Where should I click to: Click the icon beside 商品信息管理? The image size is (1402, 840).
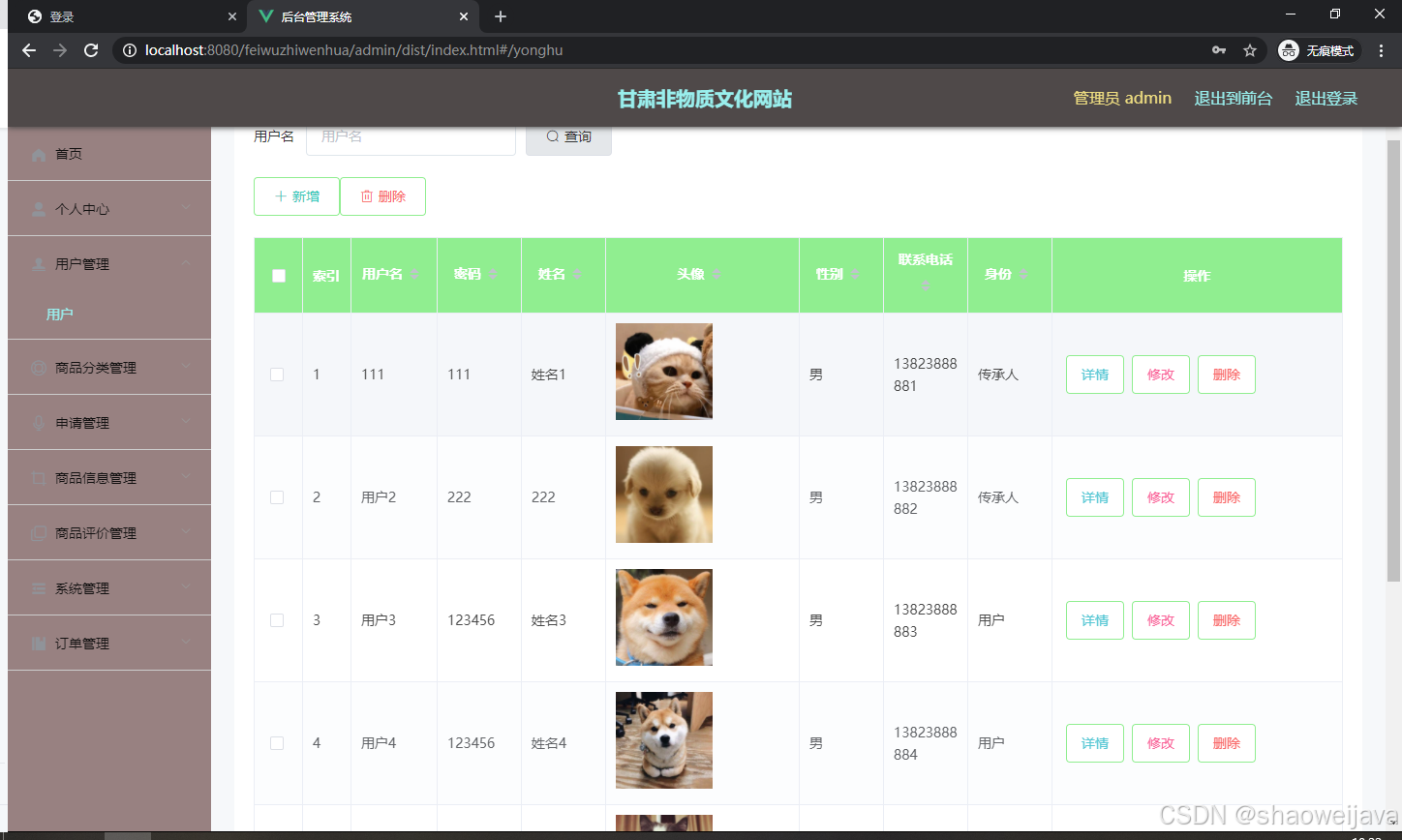tap(39, 478)
